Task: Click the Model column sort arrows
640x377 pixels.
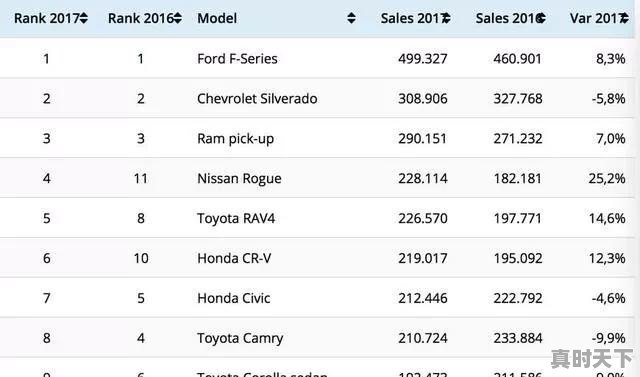Action: click(x=351, y=18)
